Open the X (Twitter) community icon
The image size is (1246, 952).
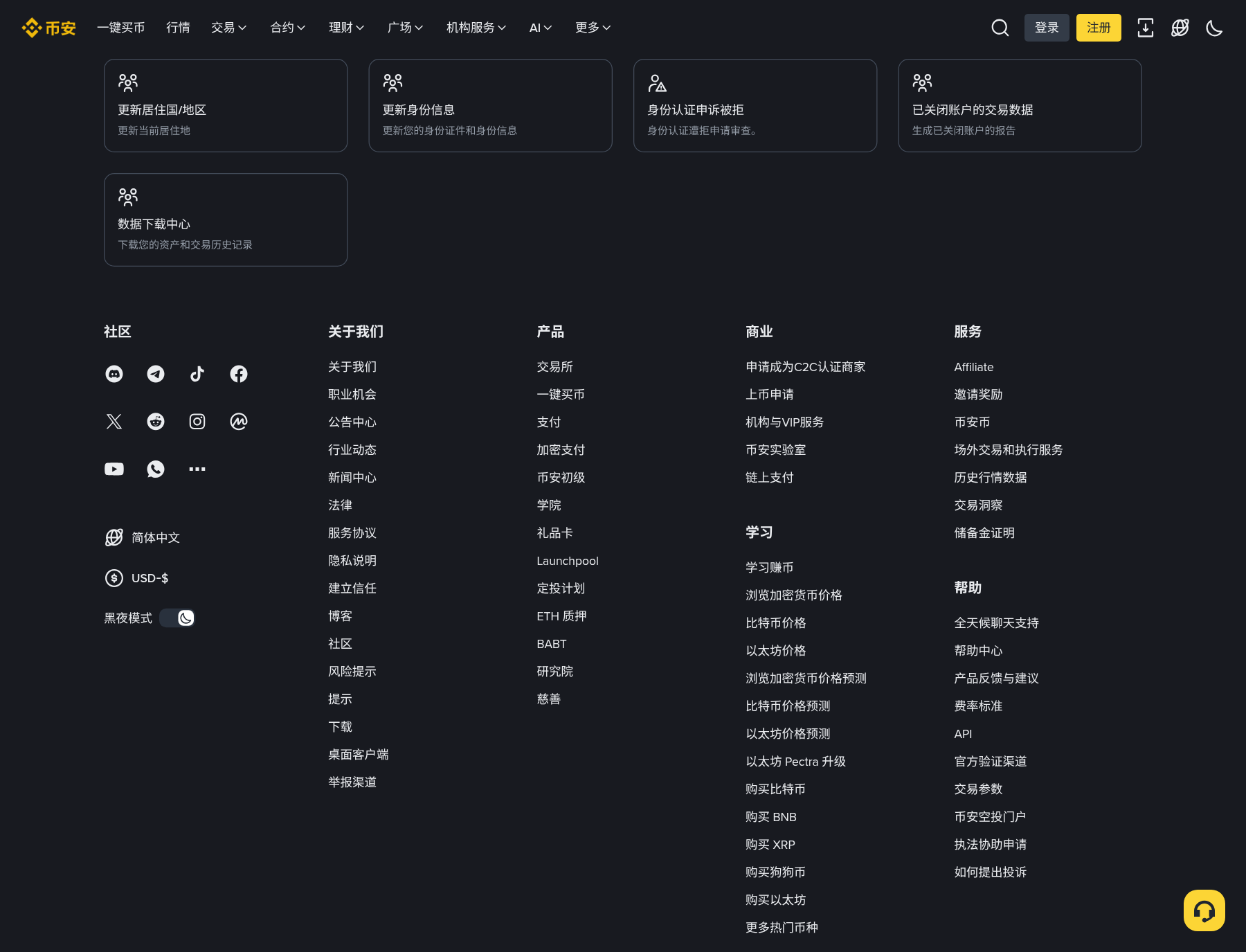[x=114, y=422]
